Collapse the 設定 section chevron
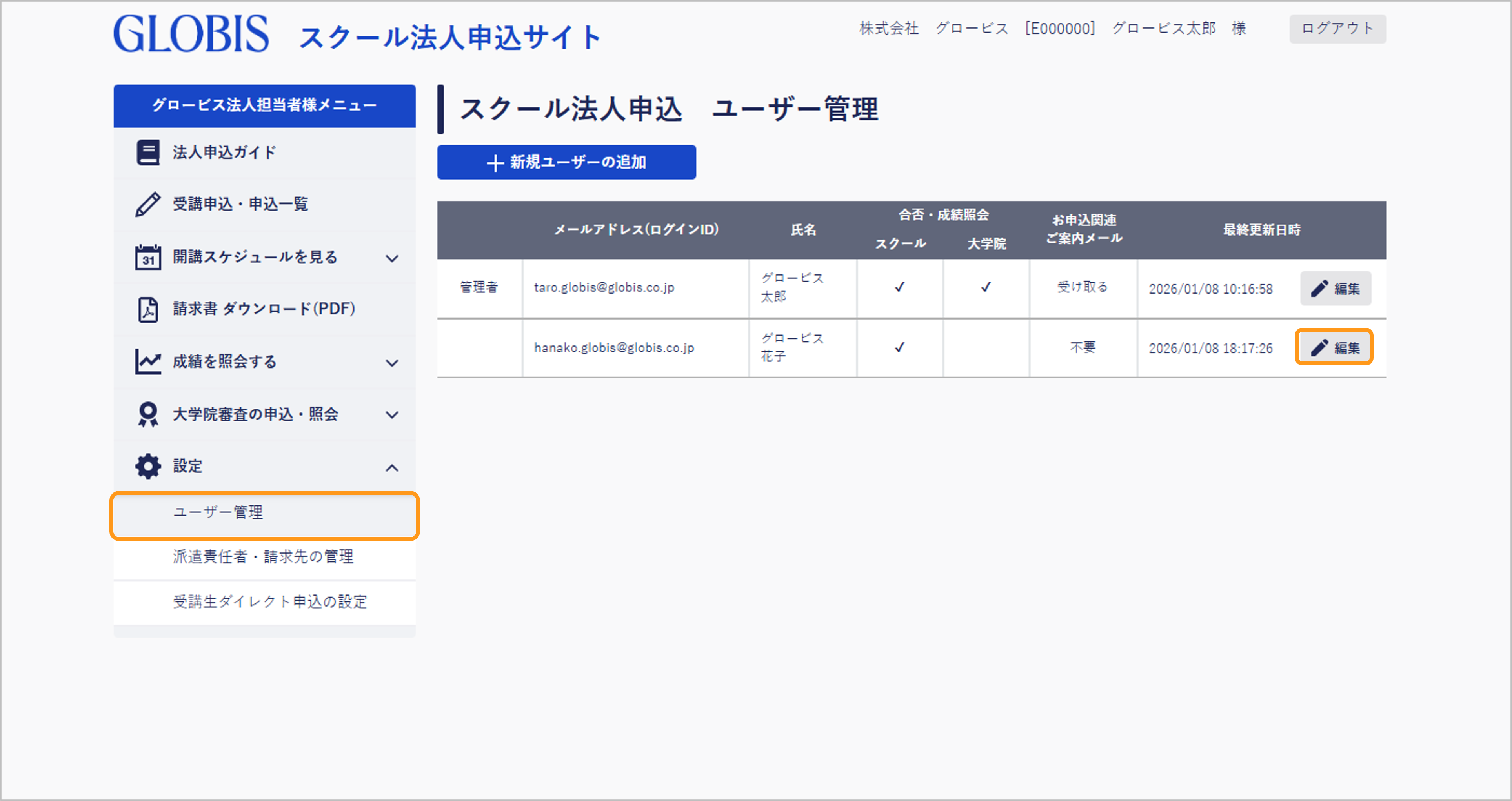1512x801 pixels. point(392,468)
